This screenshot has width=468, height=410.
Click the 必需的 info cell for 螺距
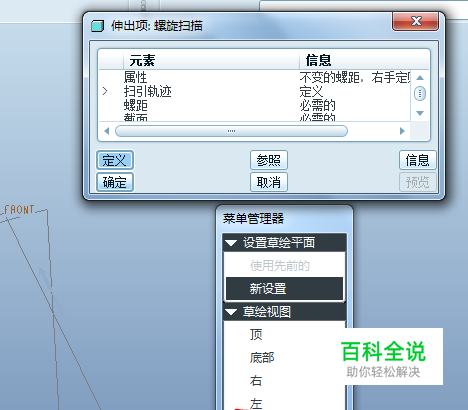pyautogui.click(x=317, y=106)
